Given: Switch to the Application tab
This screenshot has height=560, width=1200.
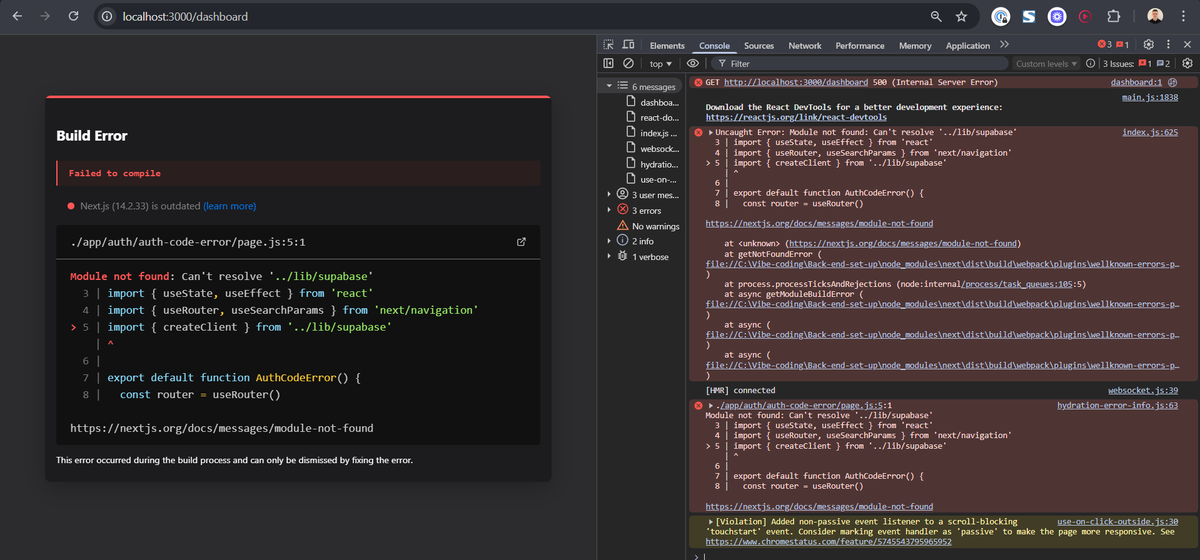Looking at the screenshot, I should (968, 45).
